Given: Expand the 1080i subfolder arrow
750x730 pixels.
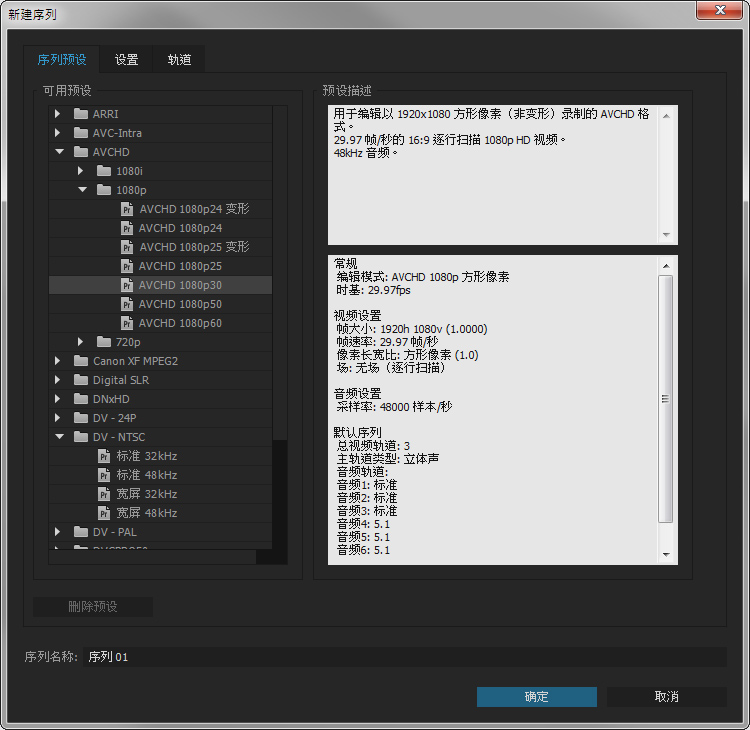Looking at the screenshot, I should [x=80, y=171].
